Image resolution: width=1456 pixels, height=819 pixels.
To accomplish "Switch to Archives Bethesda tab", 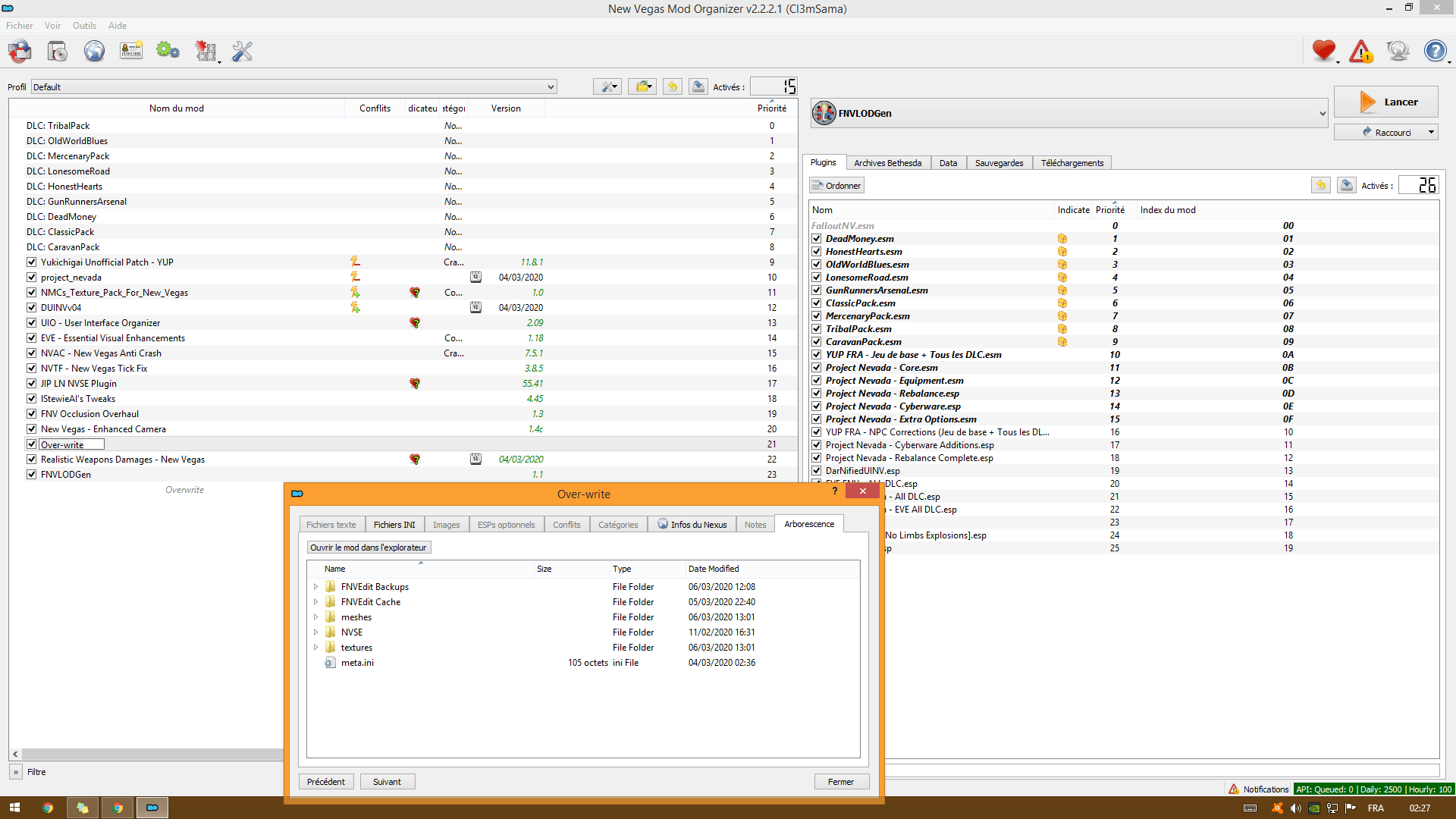I will tap(887, 163).
